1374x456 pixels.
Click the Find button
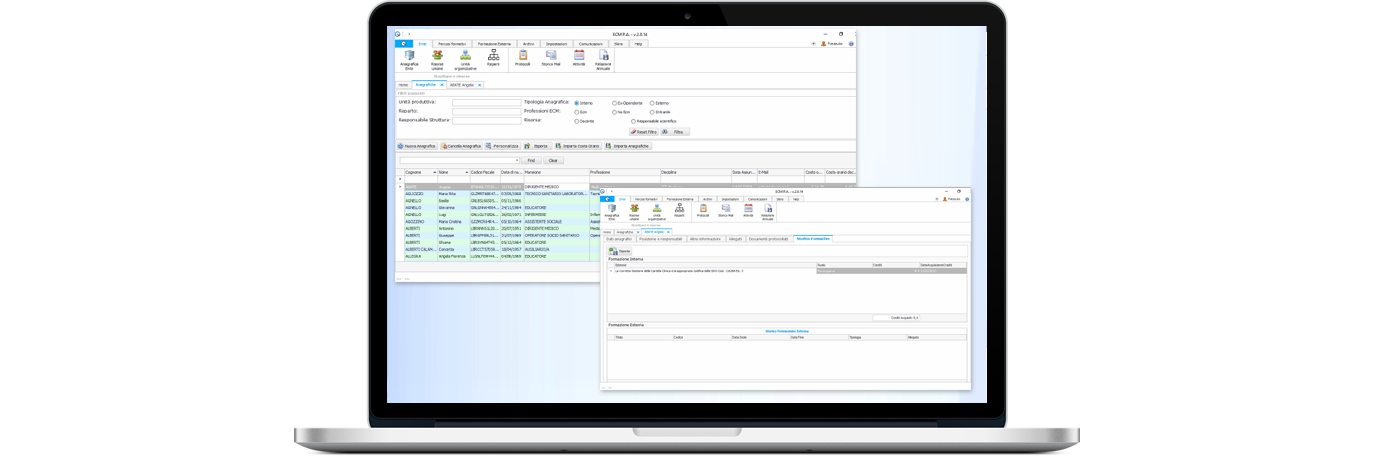click(x=531, y=160)
